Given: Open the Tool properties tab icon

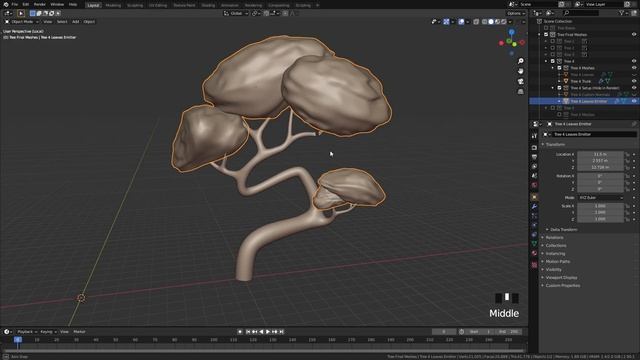Looking at the screenshot, I should [x=534, y=136].
